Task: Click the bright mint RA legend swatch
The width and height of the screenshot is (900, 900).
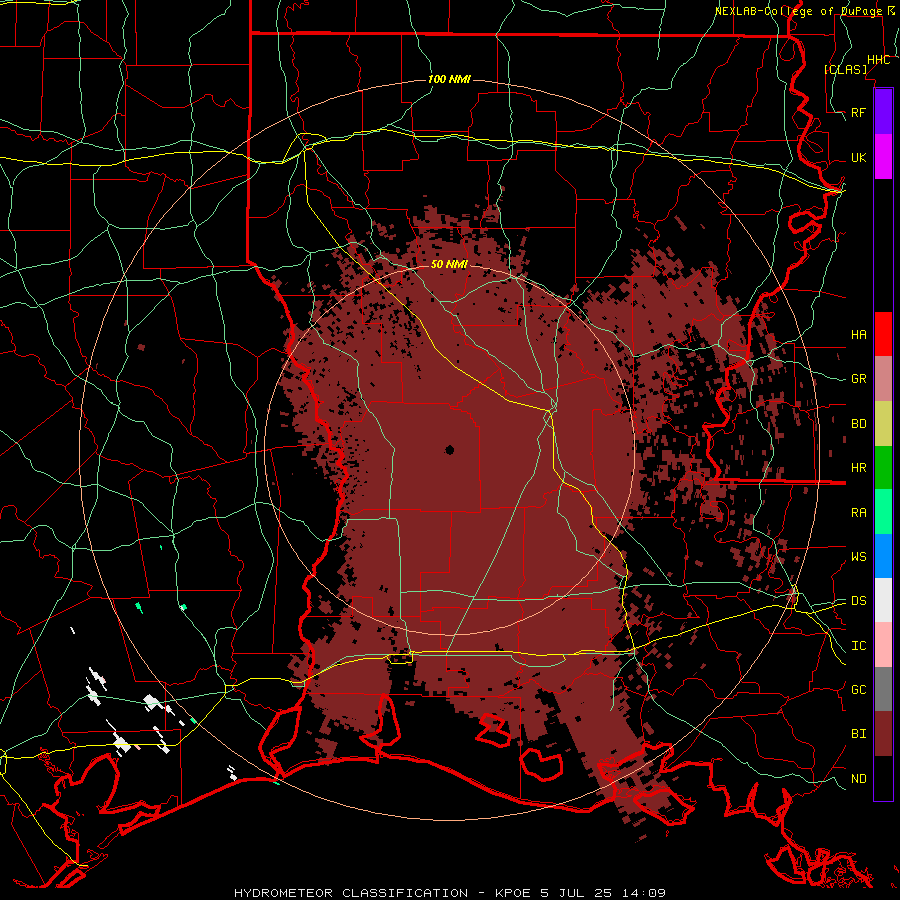Action: point(883,512)
